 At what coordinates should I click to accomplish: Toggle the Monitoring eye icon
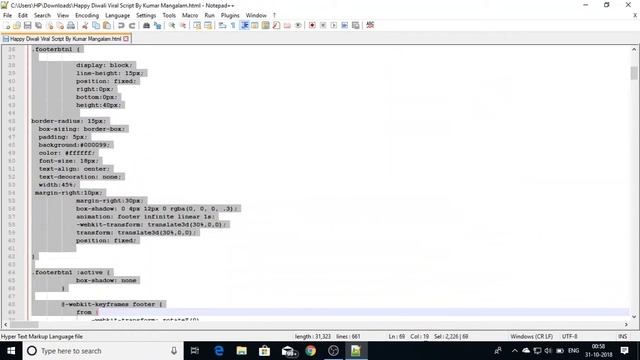click(298, 25)
